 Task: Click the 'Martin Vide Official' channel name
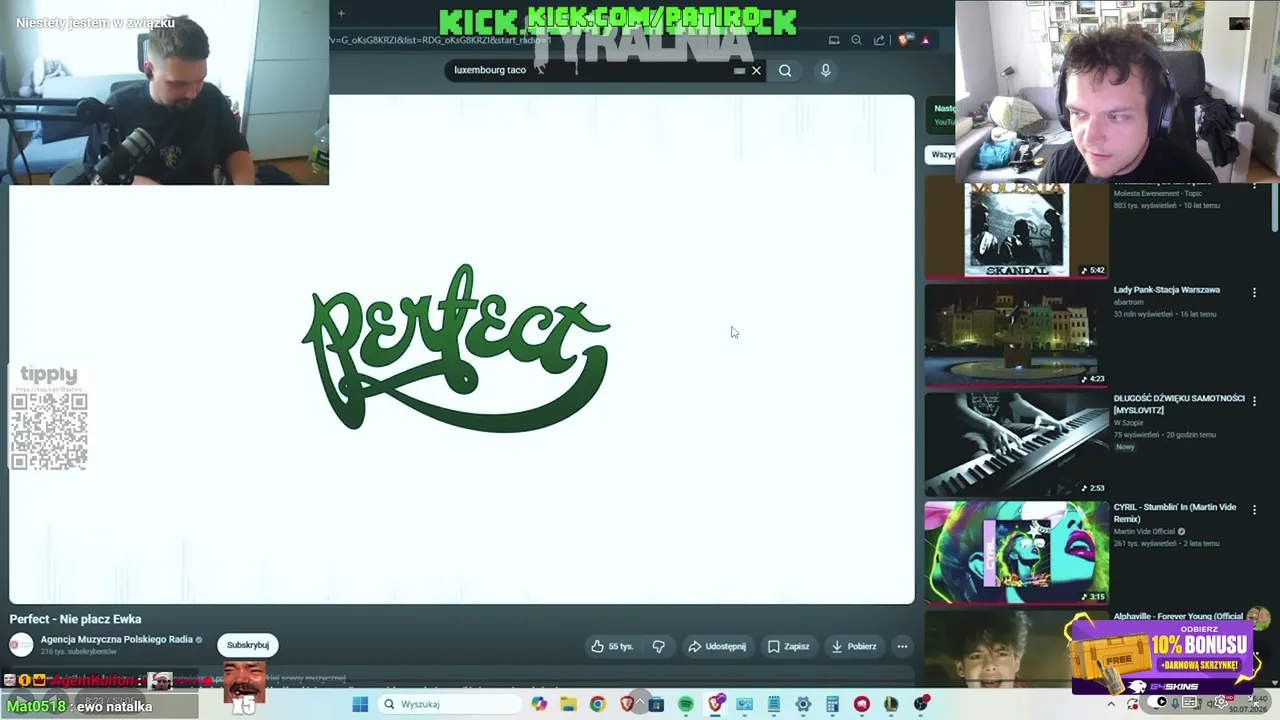pos(1145,532)
